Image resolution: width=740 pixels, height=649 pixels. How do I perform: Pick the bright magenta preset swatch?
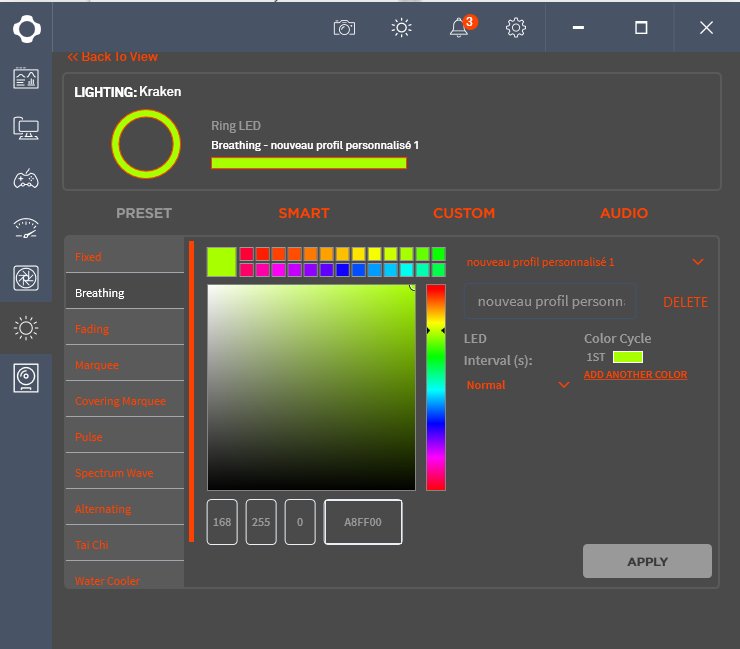pos(278,270)
